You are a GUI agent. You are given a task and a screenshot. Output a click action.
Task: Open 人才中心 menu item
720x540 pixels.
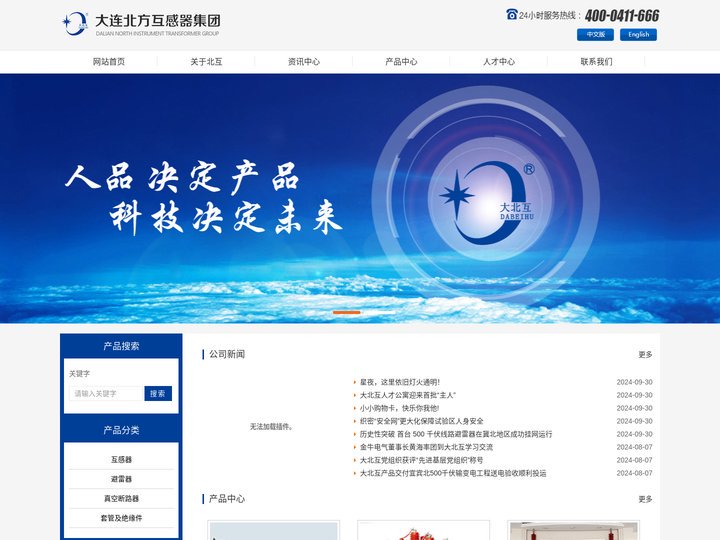pos(499,62)
